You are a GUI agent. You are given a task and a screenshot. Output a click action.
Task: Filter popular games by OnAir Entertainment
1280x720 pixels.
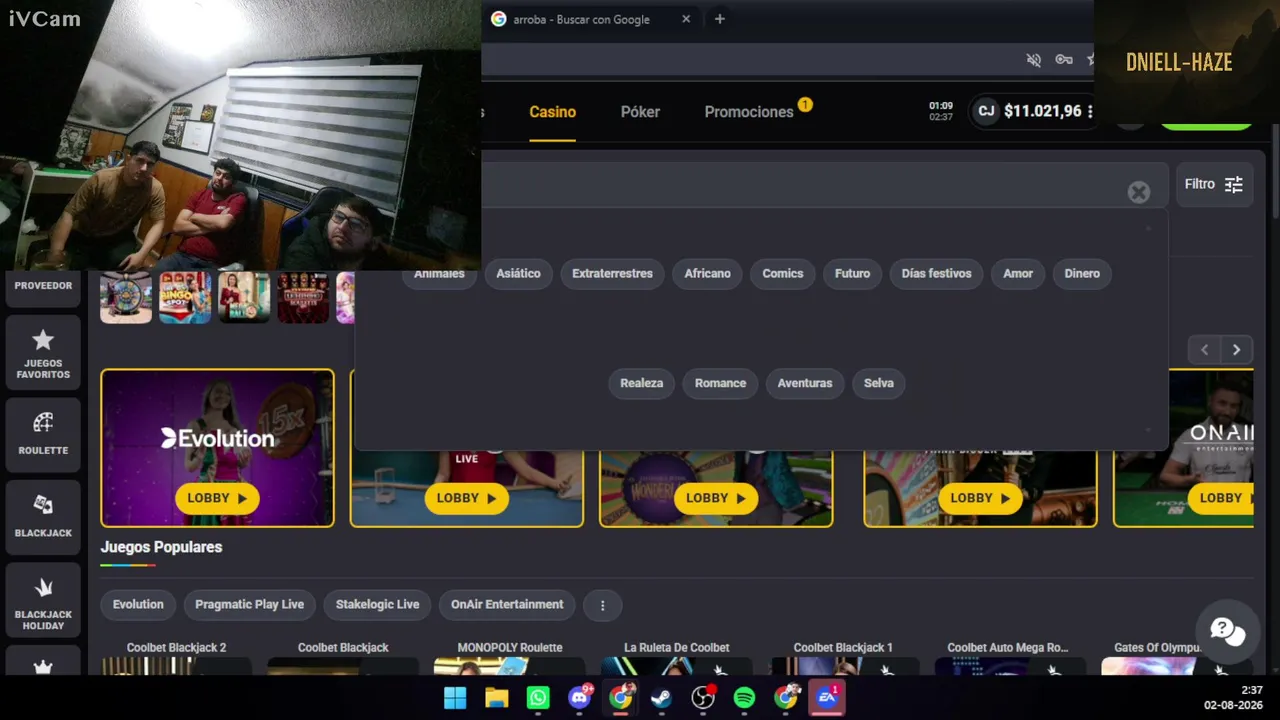507,605
